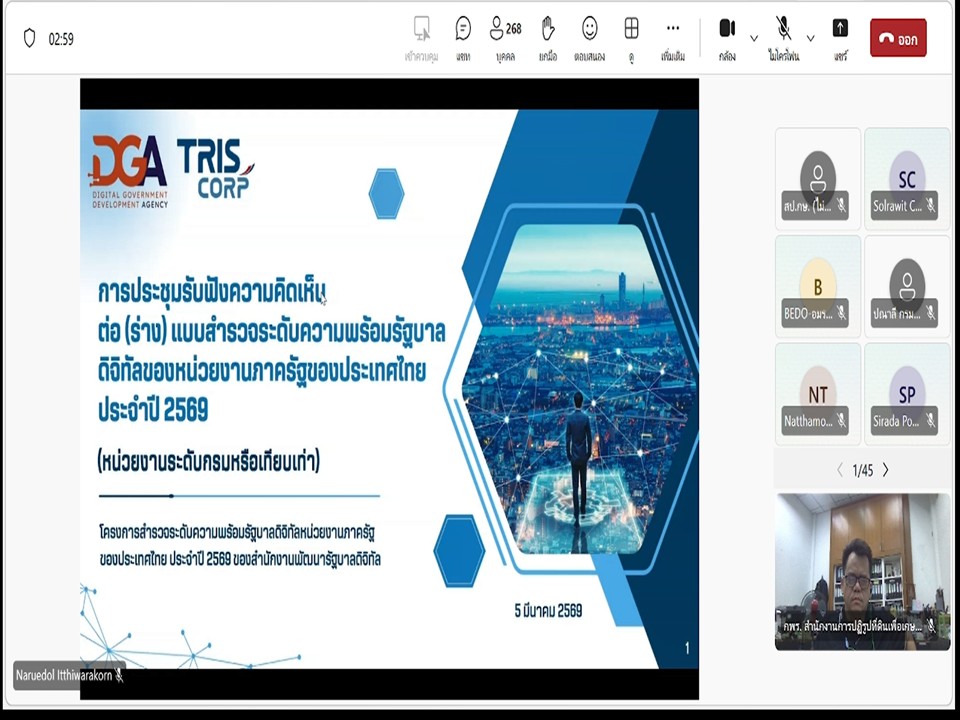The image size is (960, 720).
Task: Unmute your microphone (ไมโครโฟน)
Action: point(783,28)
